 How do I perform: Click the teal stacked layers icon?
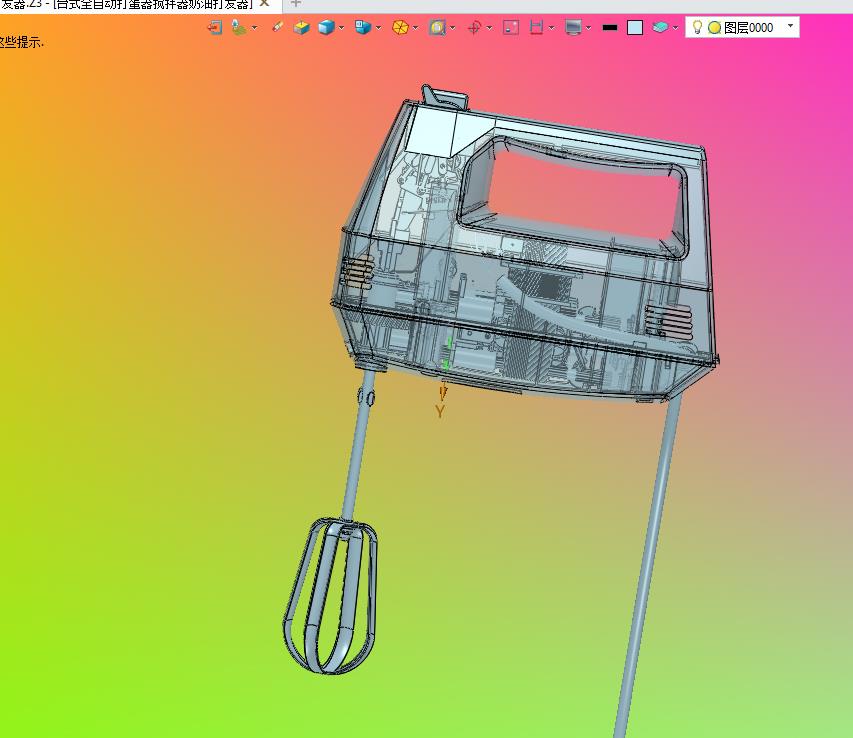[x=660, y=28]
